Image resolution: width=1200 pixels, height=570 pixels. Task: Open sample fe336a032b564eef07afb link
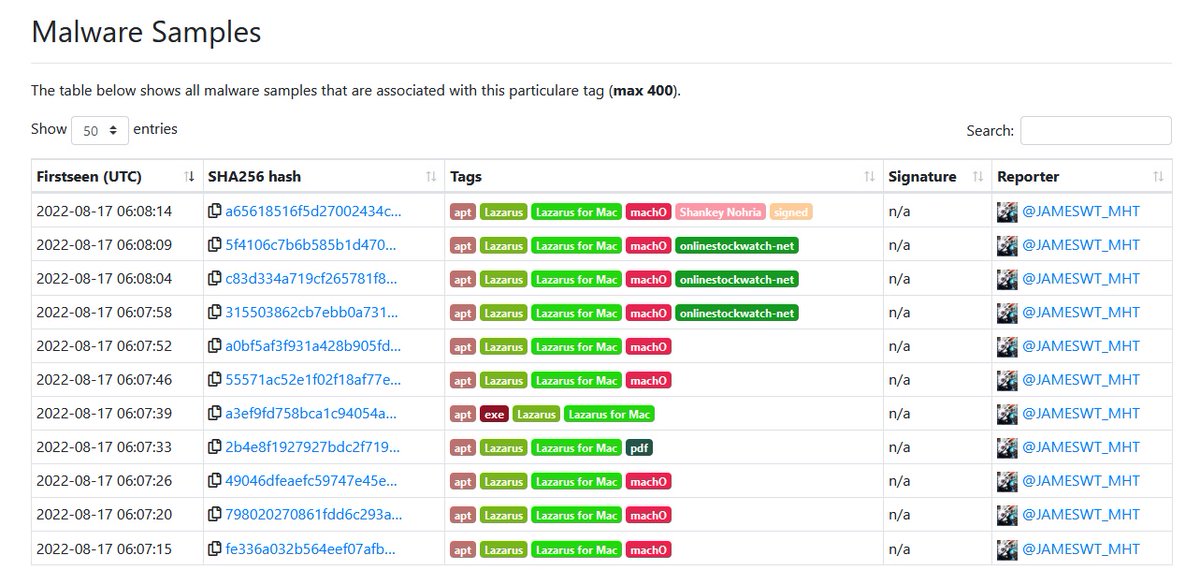coord(310,550)
